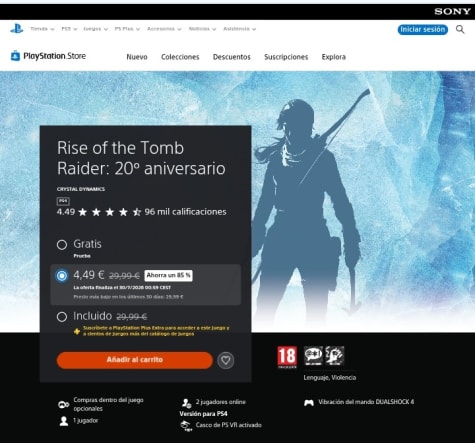Click the violence descriptor icon
The image size is (475, 443).
pos(335,356)
